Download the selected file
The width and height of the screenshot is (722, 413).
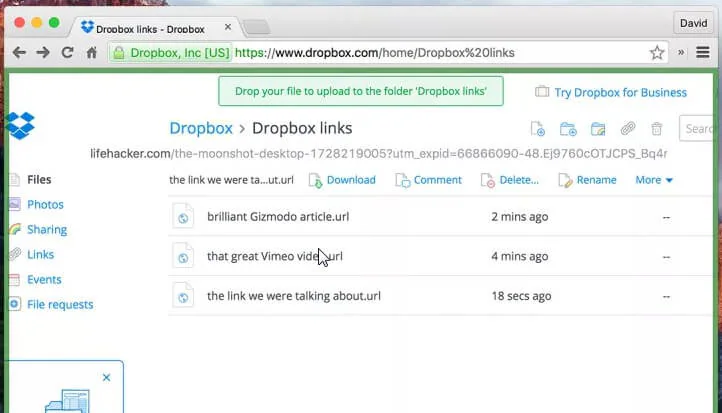tap(351, 180)
